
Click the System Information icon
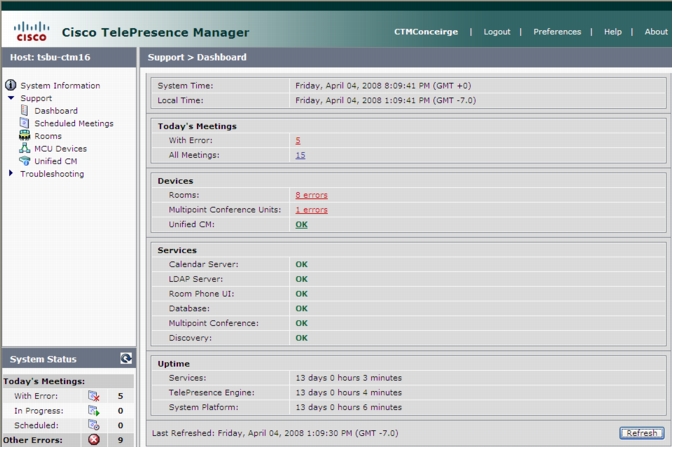pos(11,85)
